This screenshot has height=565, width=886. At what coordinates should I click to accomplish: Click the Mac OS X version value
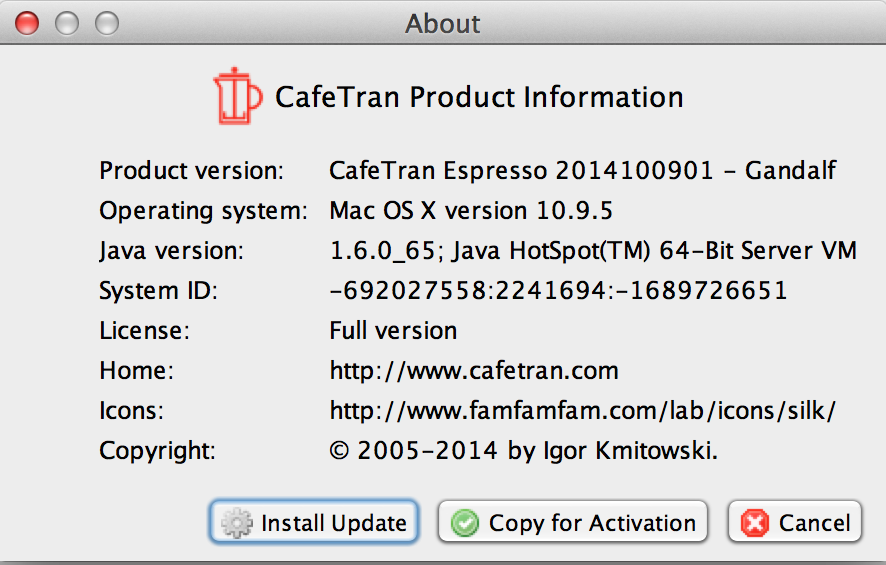[x=470, y=211]
